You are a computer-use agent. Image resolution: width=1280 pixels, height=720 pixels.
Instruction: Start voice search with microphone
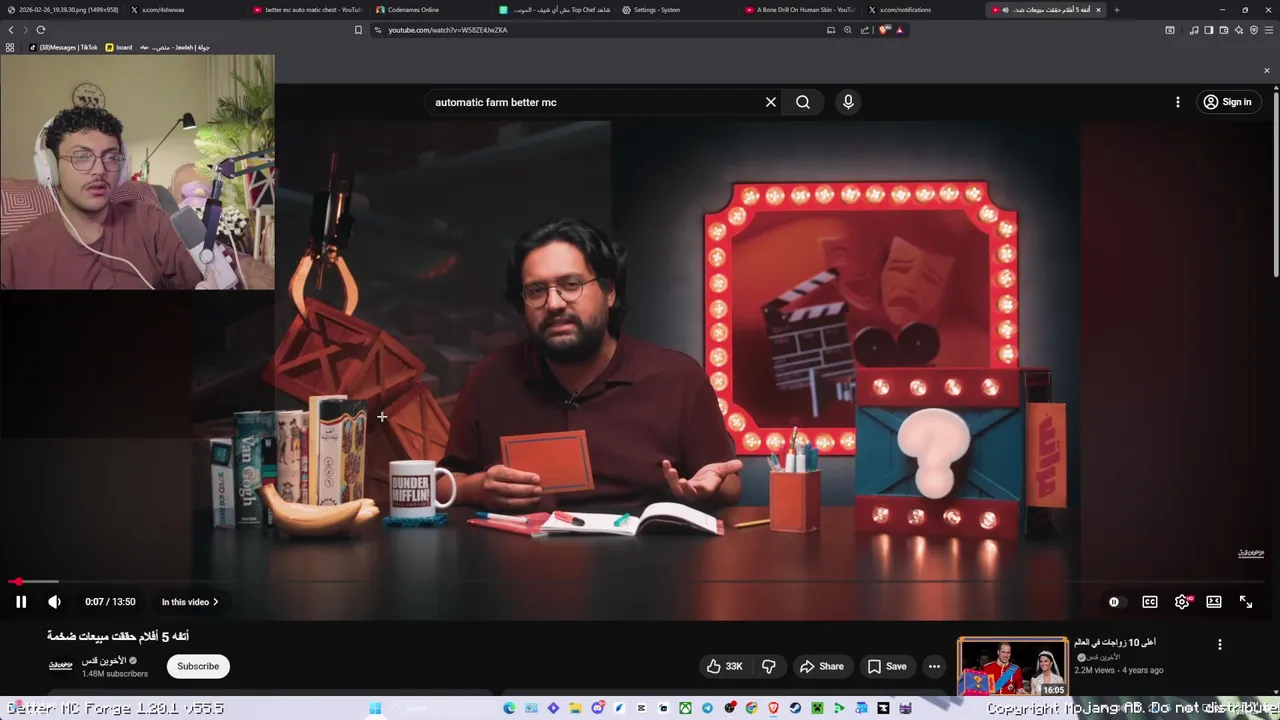pos(848,102)
